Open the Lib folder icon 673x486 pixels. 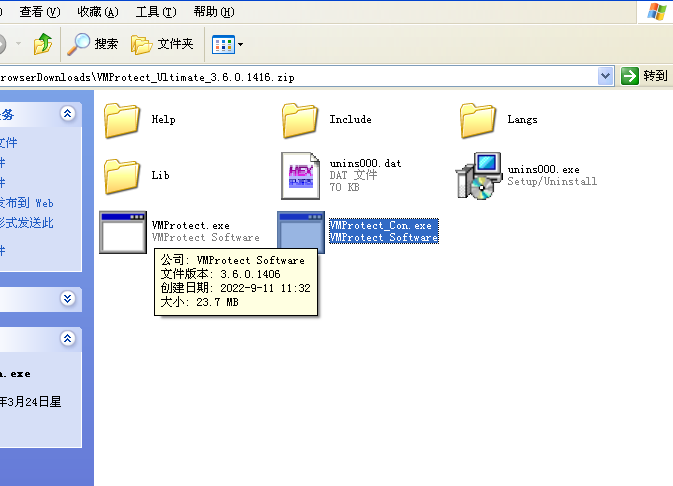coord(122,176)
